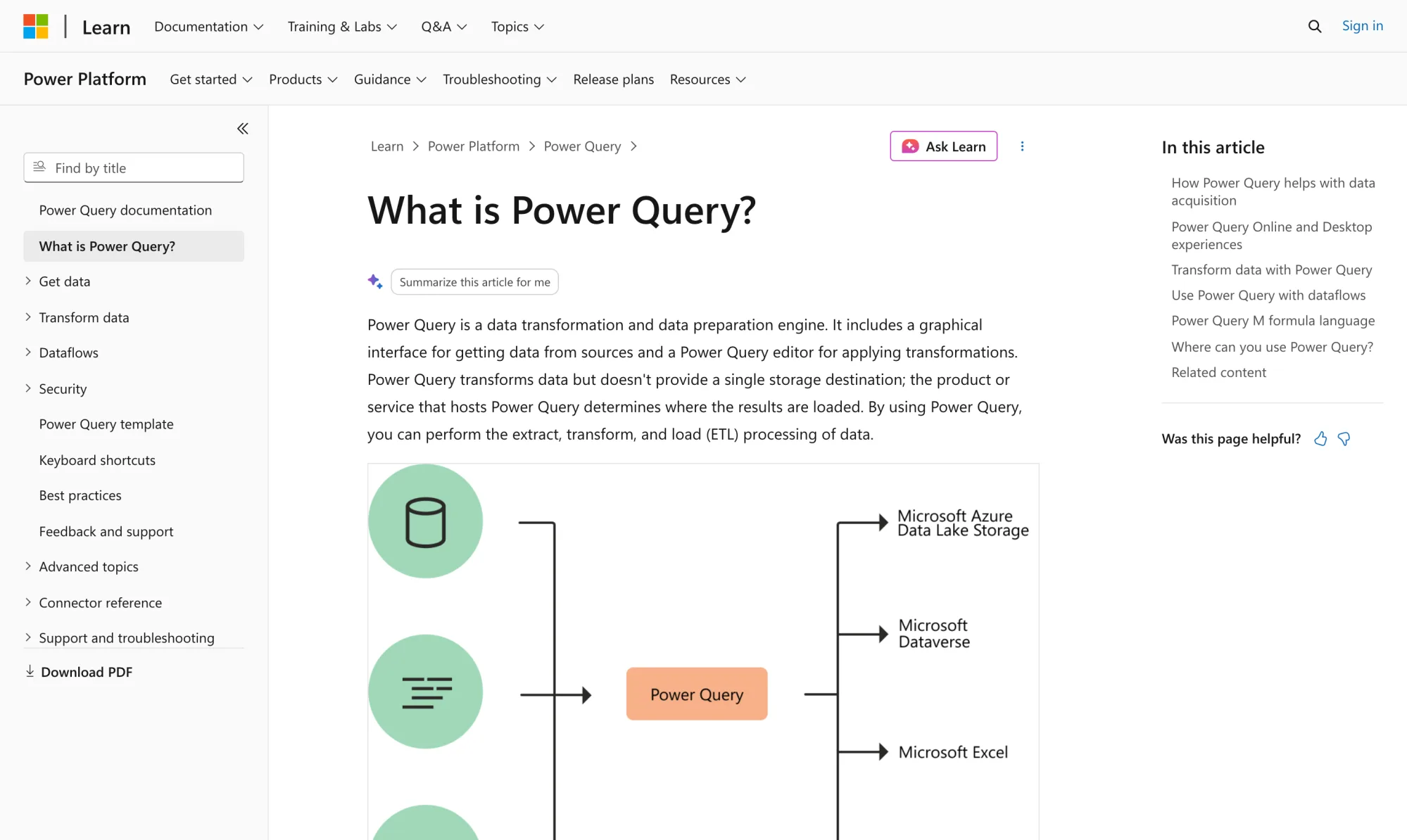Viewport: 1407px width, 840px height.
Task: Open the Documentation dropdown menu
Action: (209, 27)
